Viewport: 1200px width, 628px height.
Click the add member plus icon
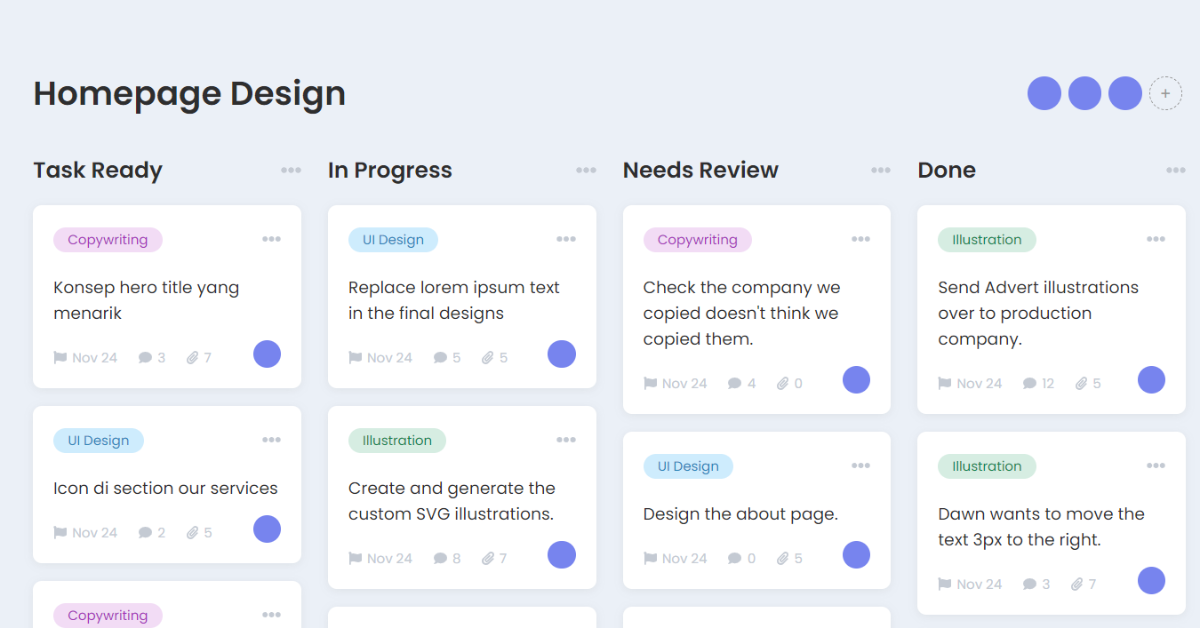point(1165,93)
